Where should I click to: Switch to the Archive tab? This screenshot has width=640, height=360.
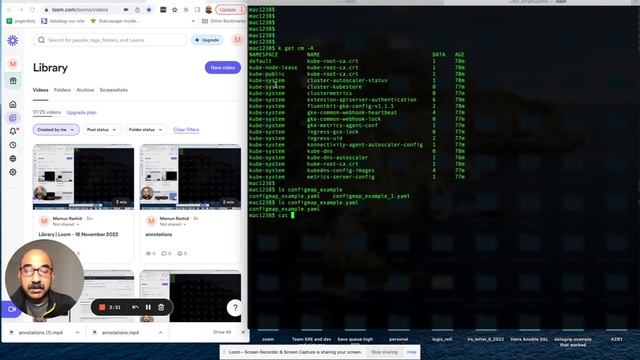tap(85, 90)
